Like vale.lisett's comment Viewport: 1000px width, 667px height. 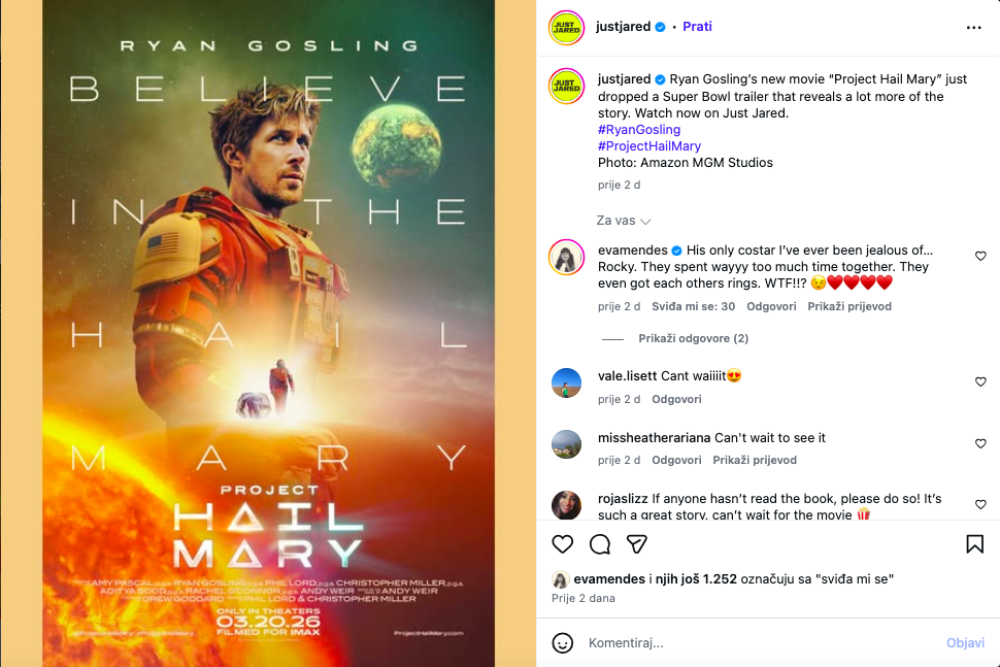click(x=980, y=381)
